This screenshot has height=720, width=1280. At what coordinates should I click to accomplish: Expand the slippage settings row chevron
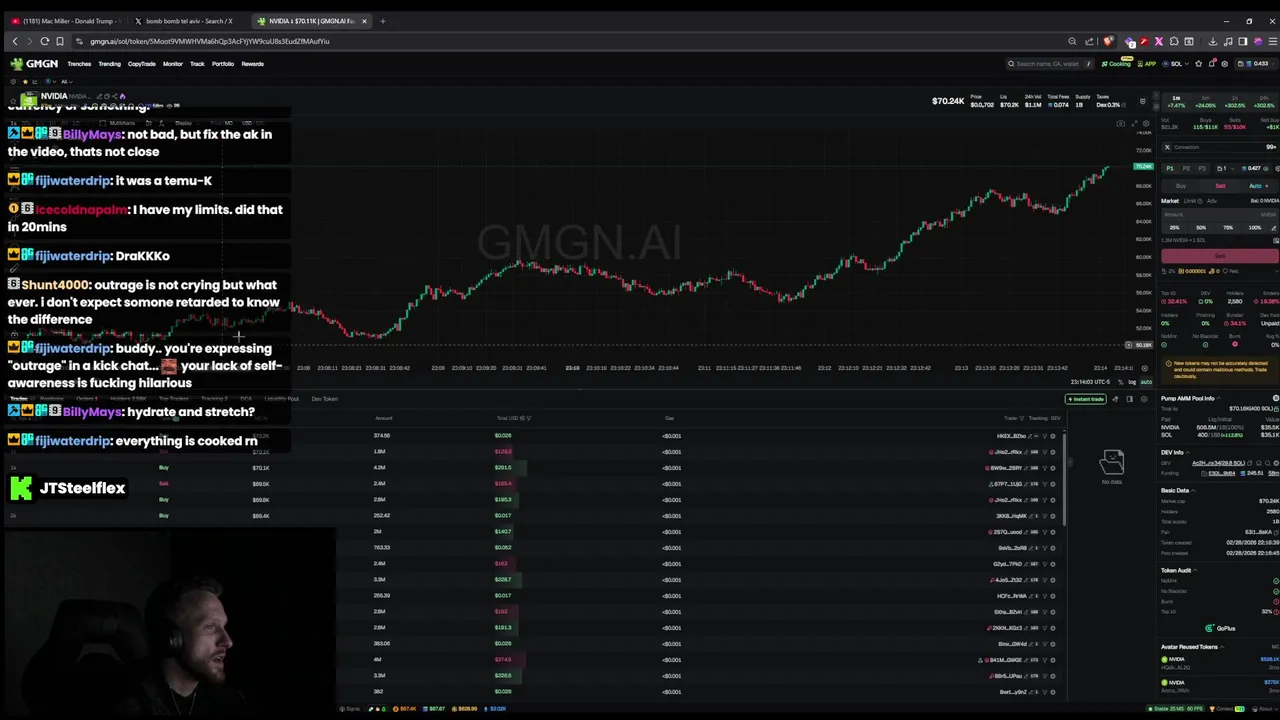click(x=1276, y=271)
